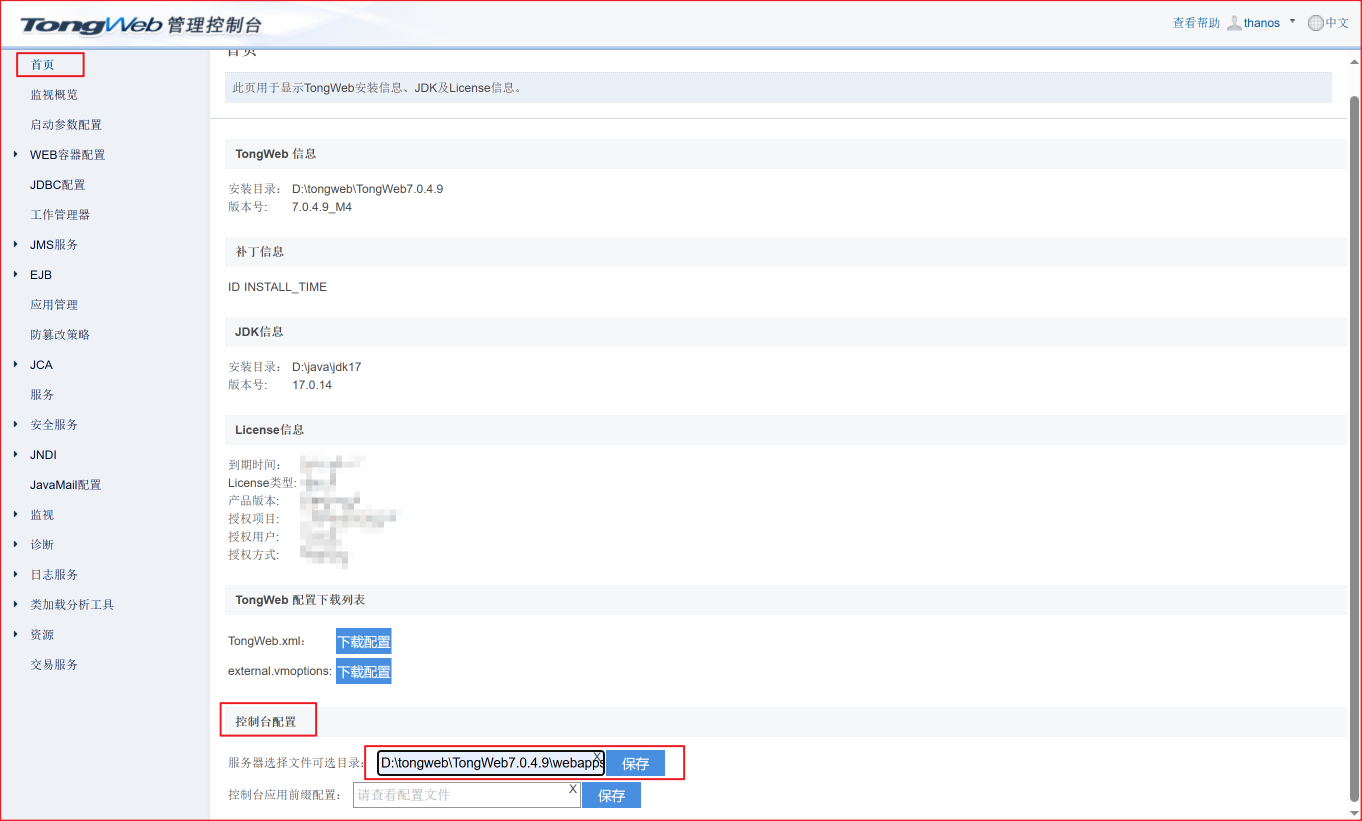Select JDK version 17.0.14 text
1362x821 pixels.
coord(312,385)
